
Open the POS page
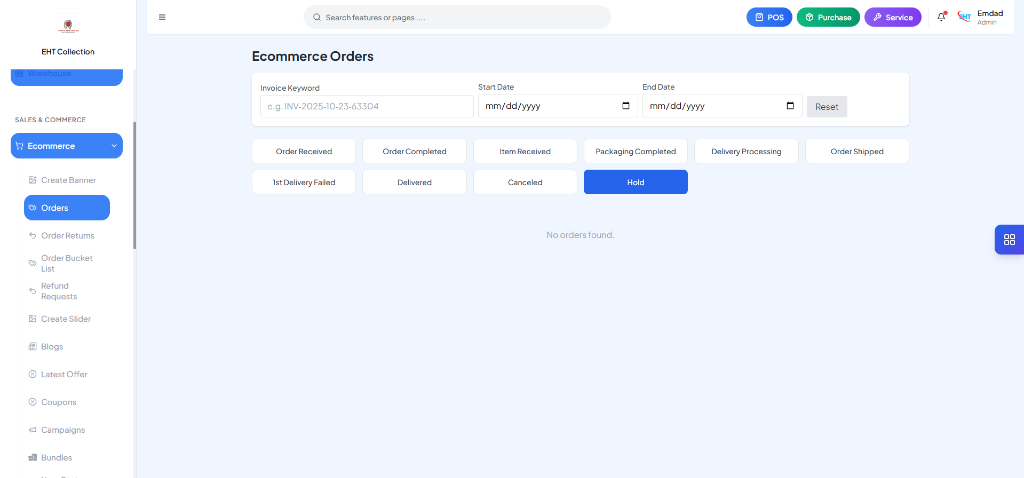pos(769,17)
